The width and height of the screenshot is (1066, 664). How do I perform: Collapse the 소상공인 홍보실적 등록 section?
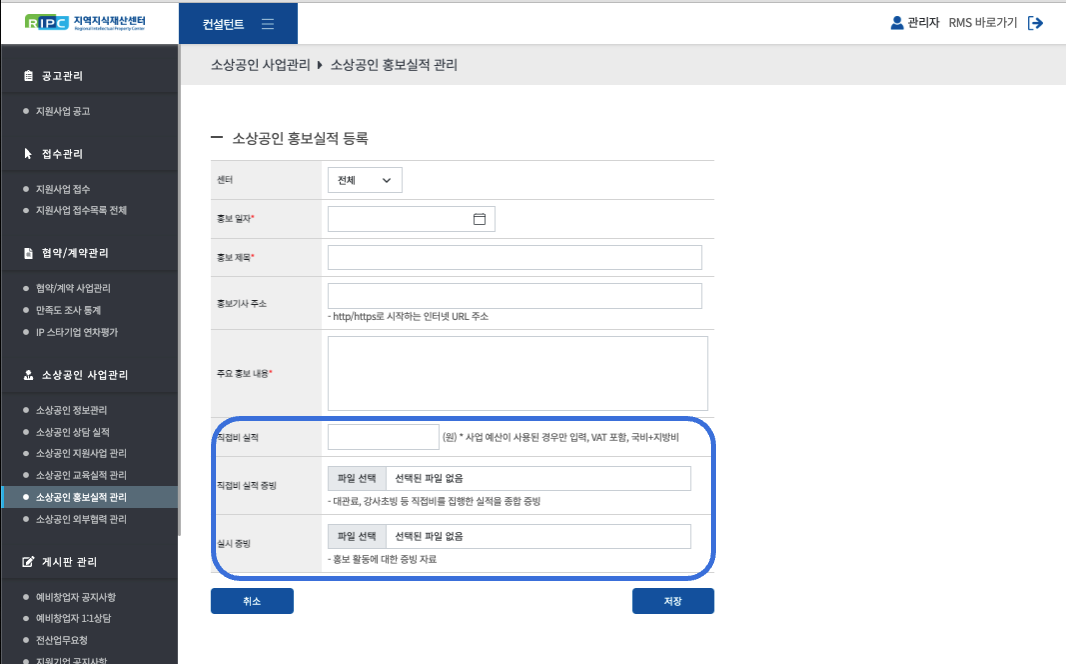[x=216, y=138]
